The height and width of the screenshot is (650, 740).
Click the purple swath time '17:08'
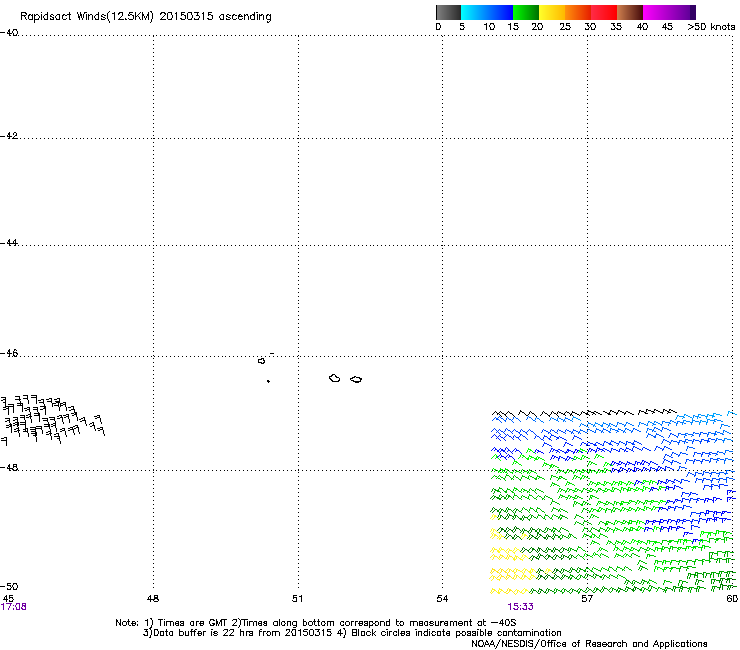(x=13, y=607)
